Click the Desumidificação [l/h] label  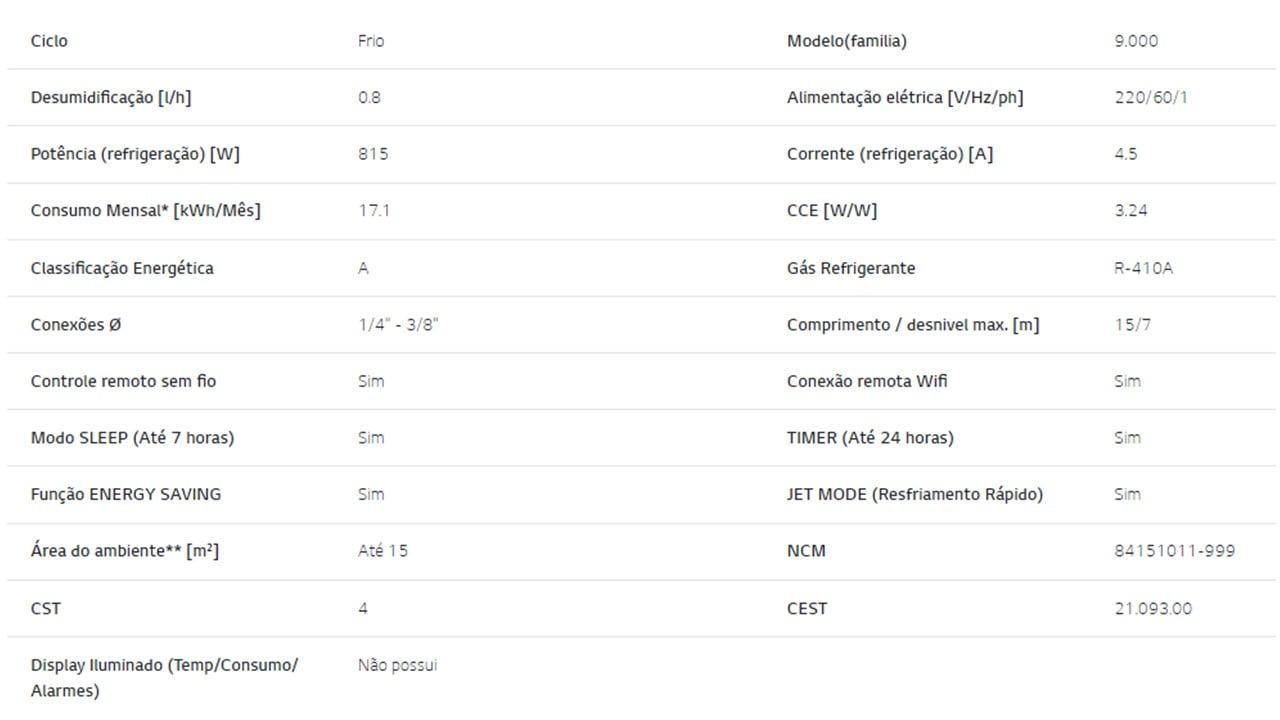pyautogui.click(x=111, y=98)
